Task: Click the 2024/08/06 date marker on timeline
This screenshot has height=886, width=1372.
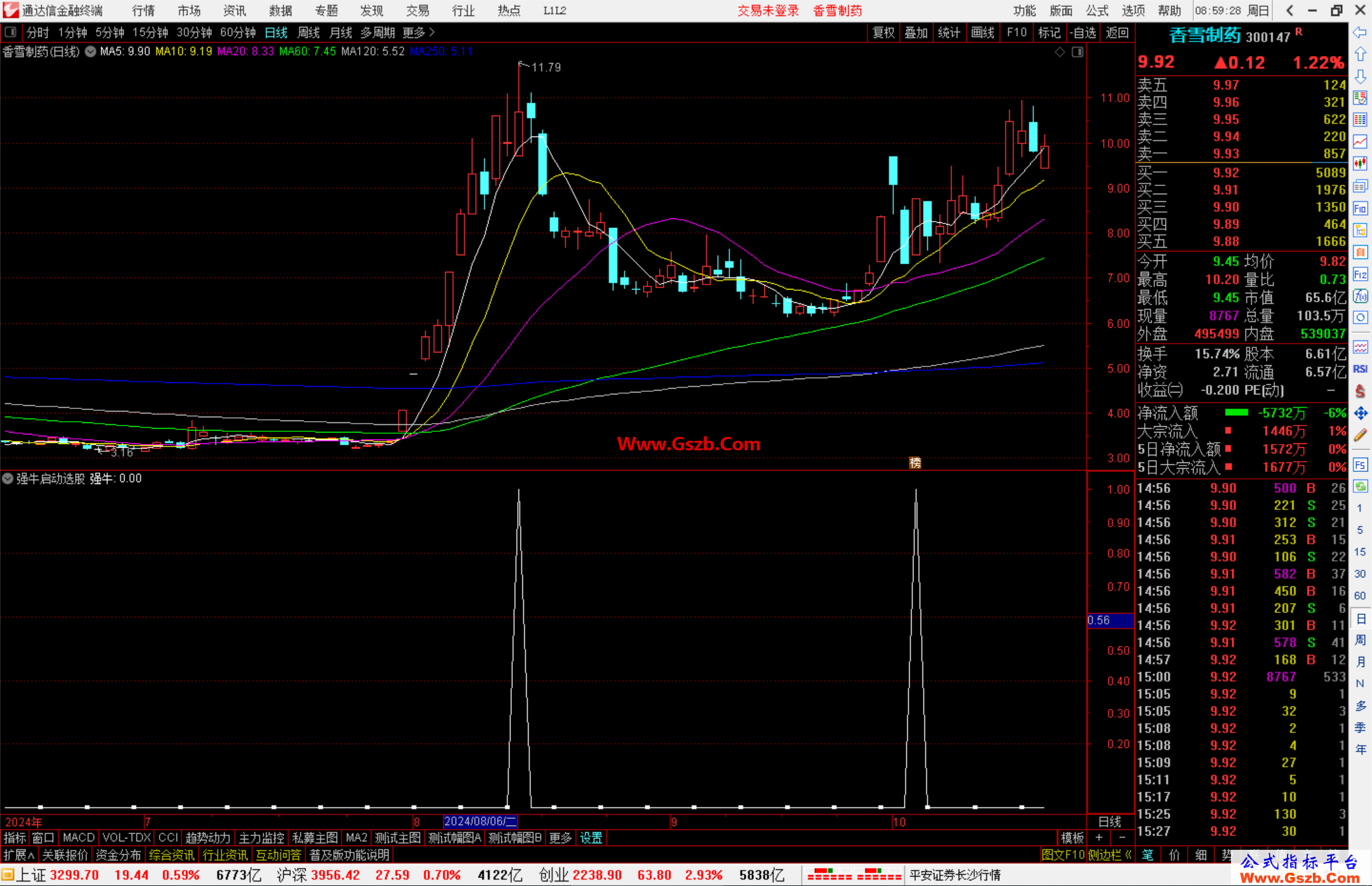Action: point(480,821)
